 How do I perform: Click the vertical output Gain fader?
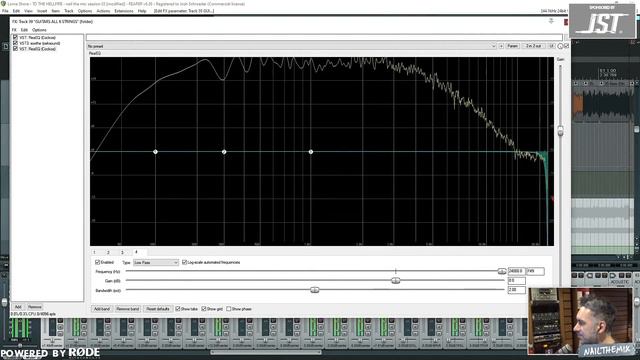(560, 131)
